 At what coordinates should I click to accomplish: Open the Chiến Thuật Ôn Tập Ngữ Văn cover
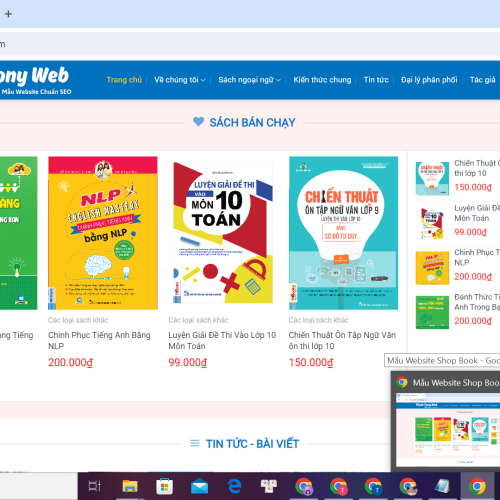click(x=343, y=233)
